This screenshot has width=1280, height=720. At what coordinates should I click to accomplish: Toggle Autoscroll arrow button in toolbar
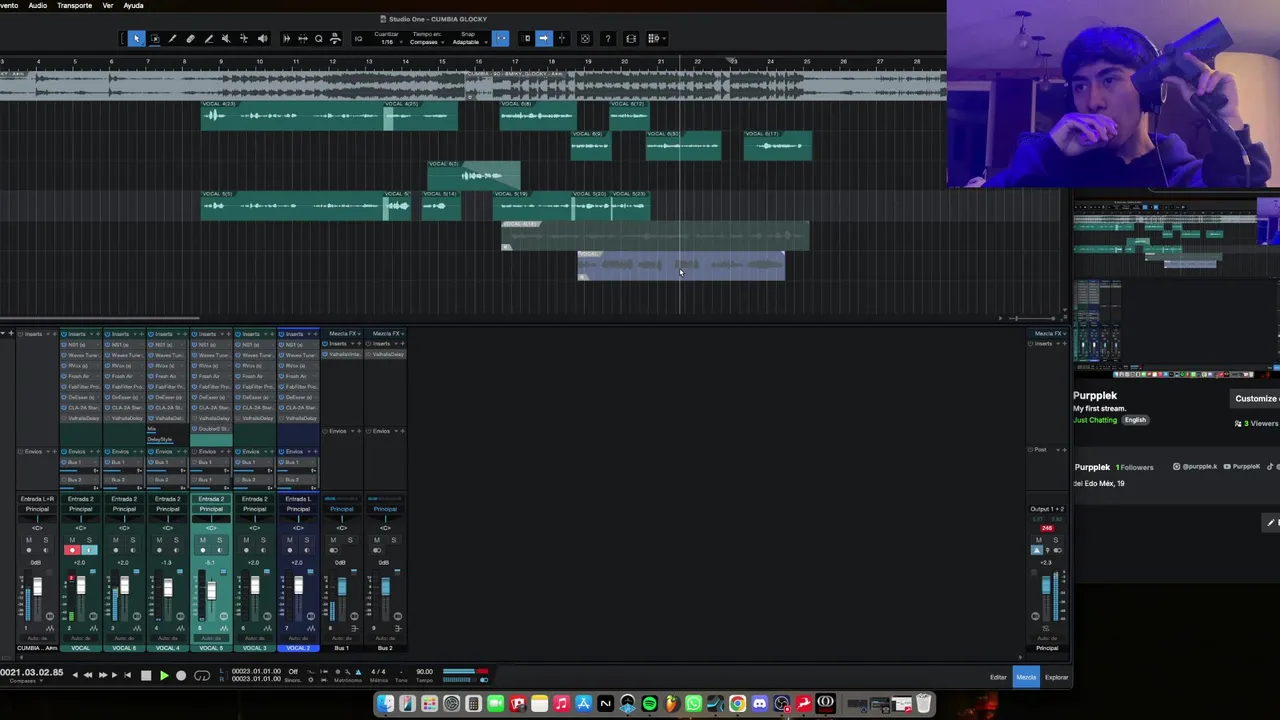[x=543, y=39]
